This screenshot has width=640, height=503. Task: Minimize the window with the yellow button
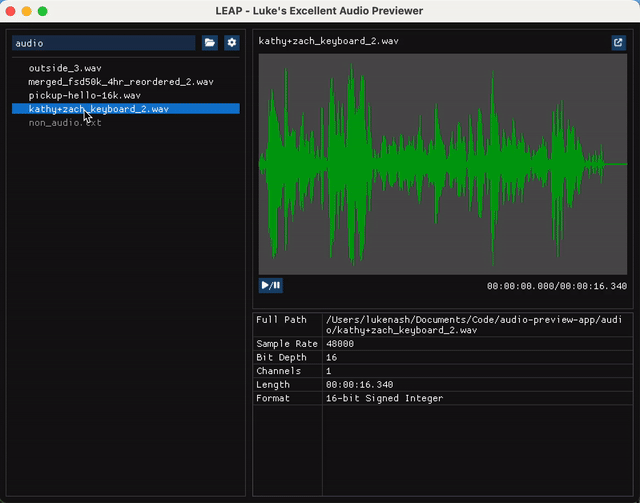27,11
